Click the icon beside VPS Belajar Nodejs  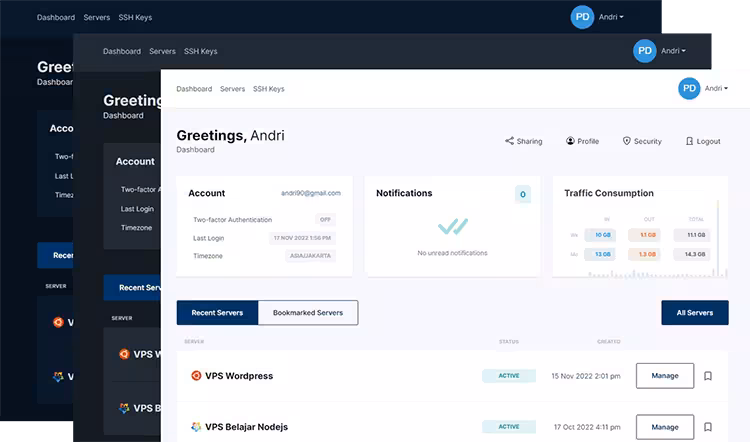tap(196, 427)
